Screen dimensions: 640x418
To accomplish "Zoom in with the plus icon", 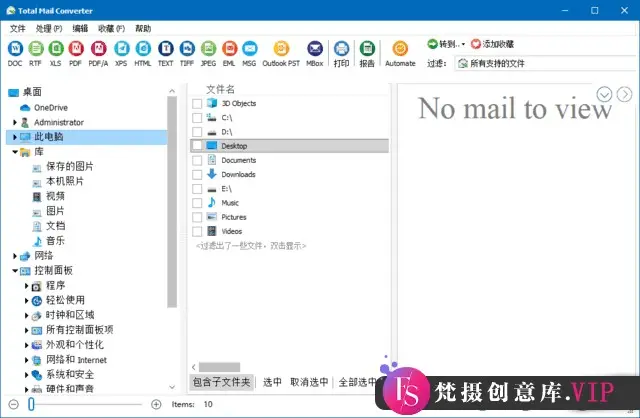I will [156, 405].
